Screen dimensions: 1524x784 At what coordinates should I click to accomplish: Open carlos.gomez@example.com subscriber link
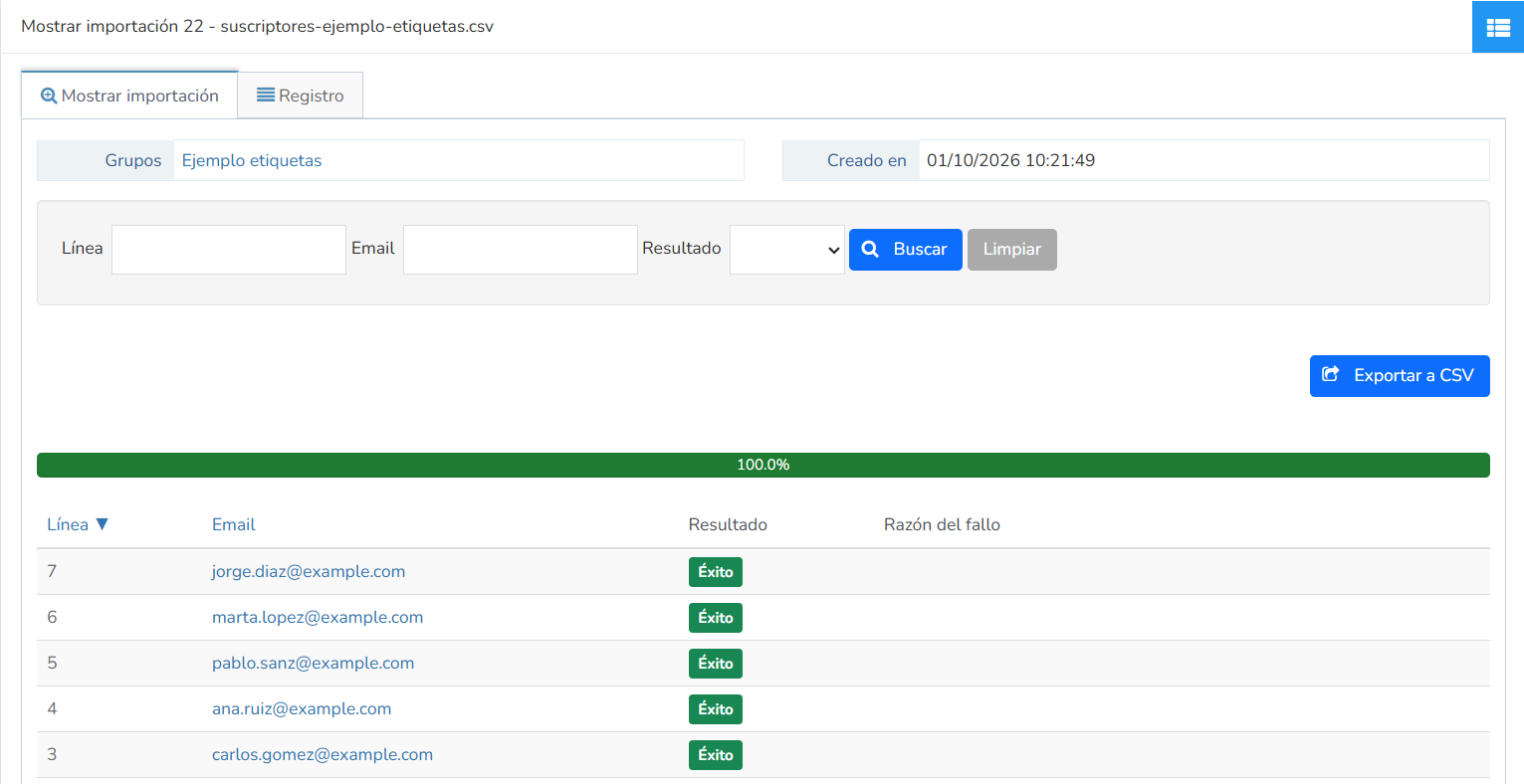tap(322, 755)
